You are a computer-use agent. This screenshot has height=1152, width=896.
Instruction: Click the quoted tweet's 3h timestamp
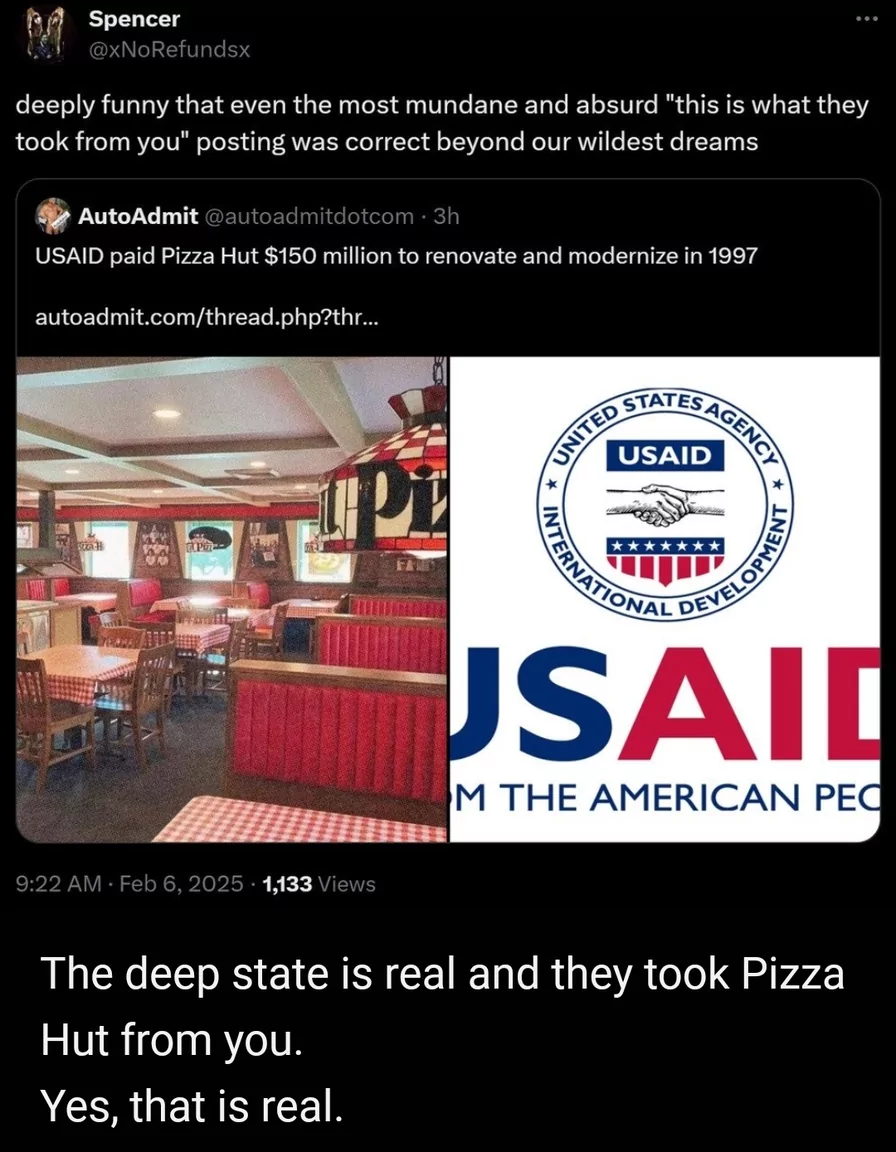(446, 216)
